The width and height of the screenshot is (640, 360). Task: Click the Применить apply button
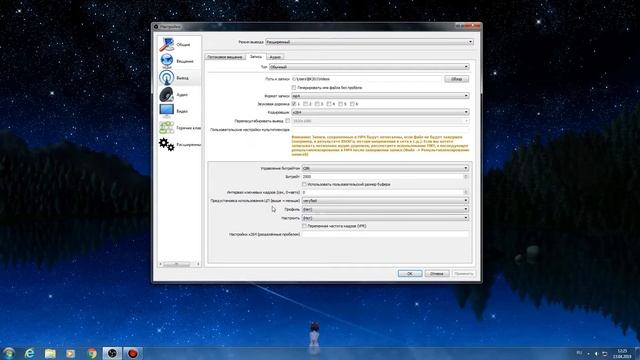pyautogui.click(x=464, y=273)
